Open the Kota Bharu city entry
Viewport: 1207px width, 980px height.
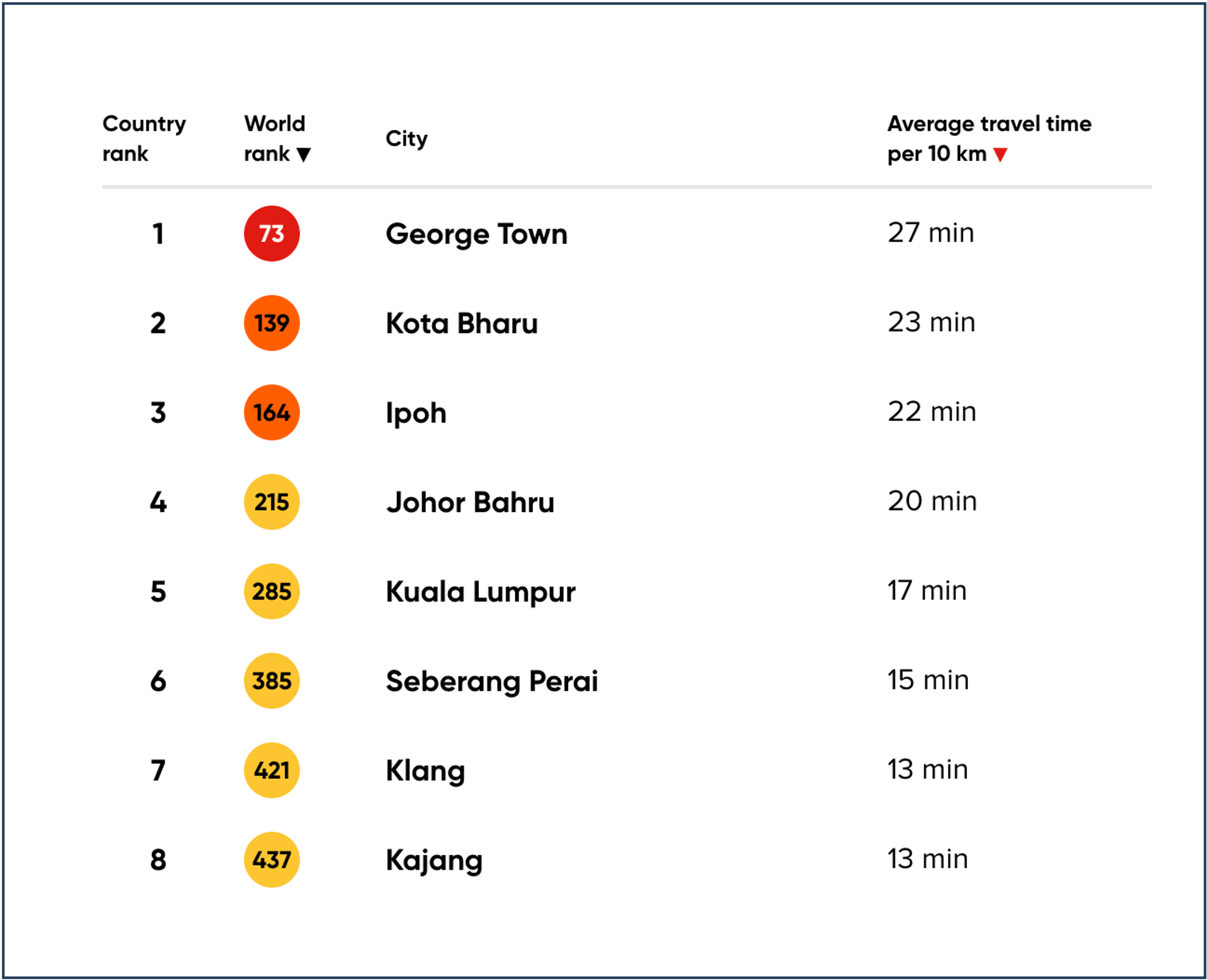(462, 323)
